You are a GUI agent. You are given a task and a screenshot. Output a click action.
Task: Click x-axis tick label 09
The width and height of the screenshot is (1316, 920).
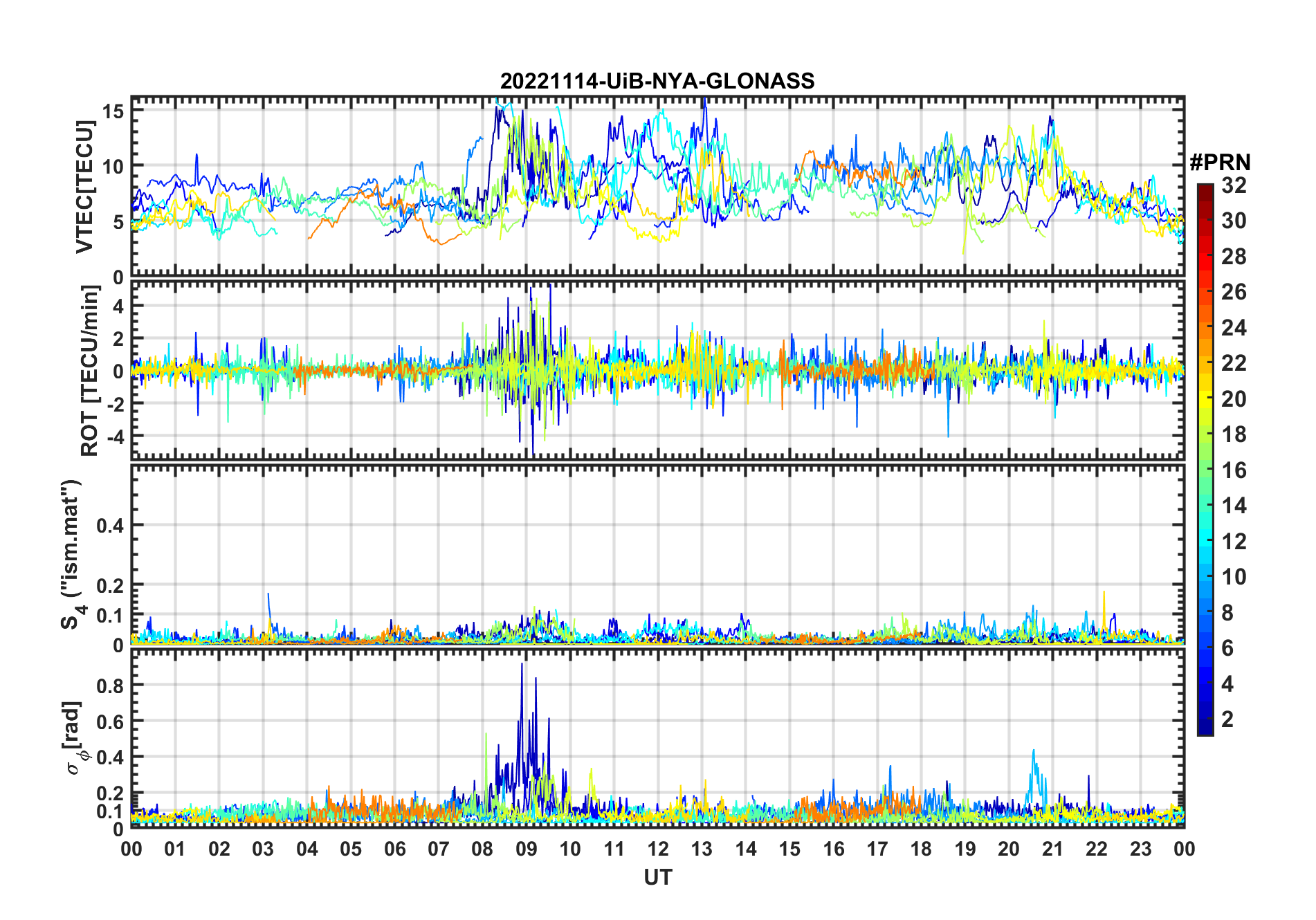(526, 849)
